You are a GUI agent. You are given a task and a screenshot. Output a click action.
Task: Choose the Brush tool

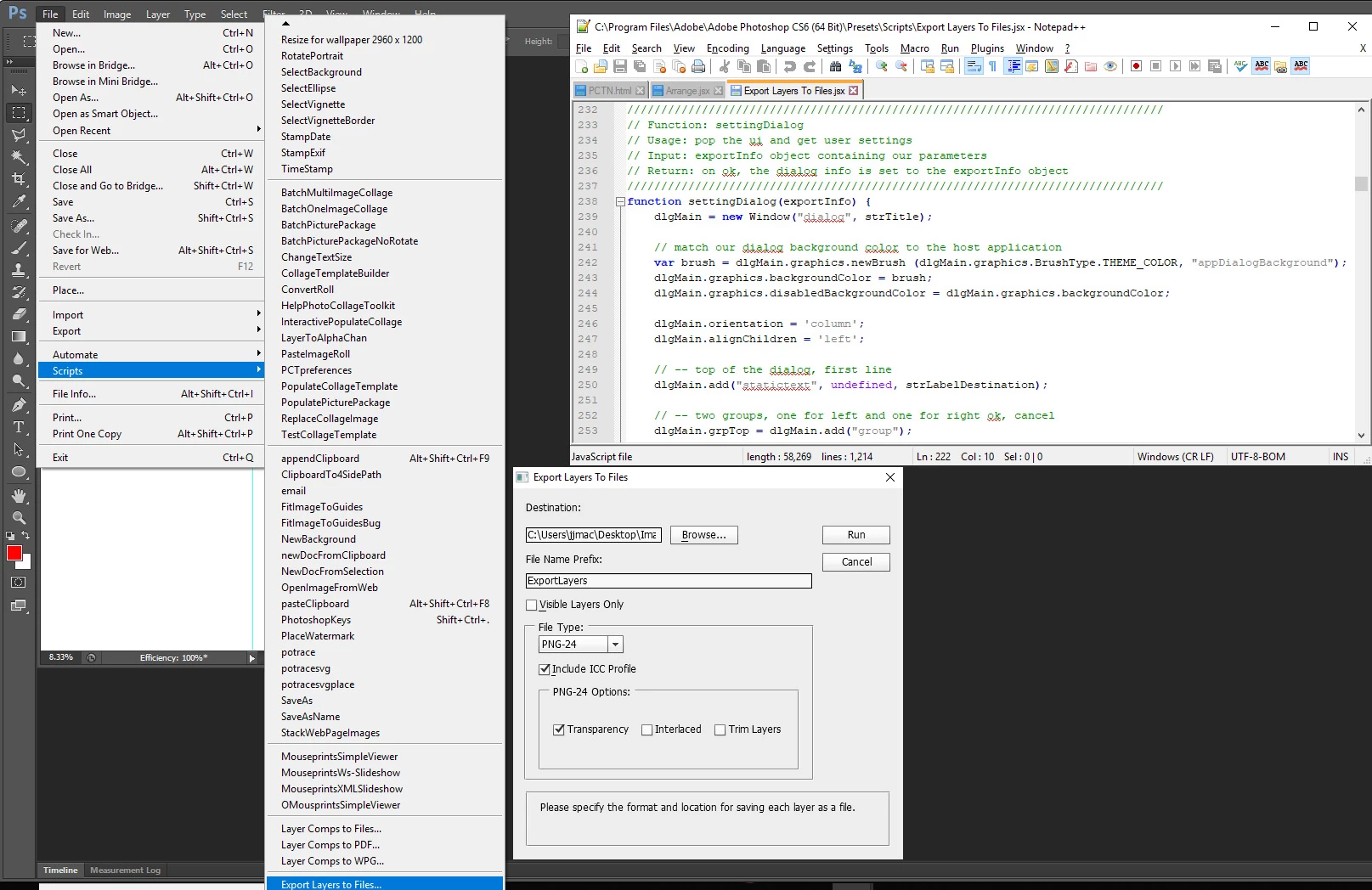pyautogui.click(x=19, y=248)
